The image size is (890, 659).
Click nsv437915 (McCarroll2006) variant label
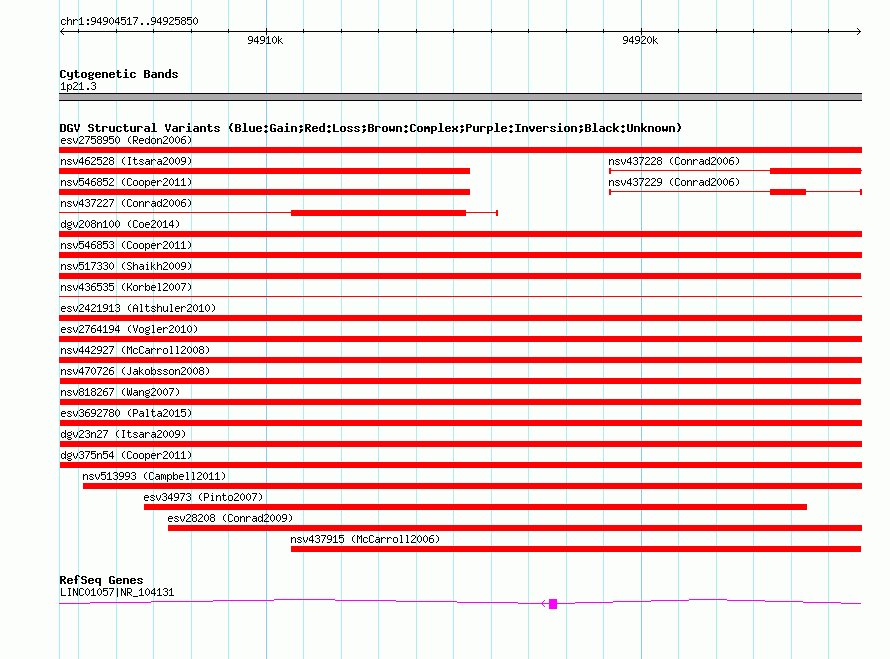click(x=365, y=539)
